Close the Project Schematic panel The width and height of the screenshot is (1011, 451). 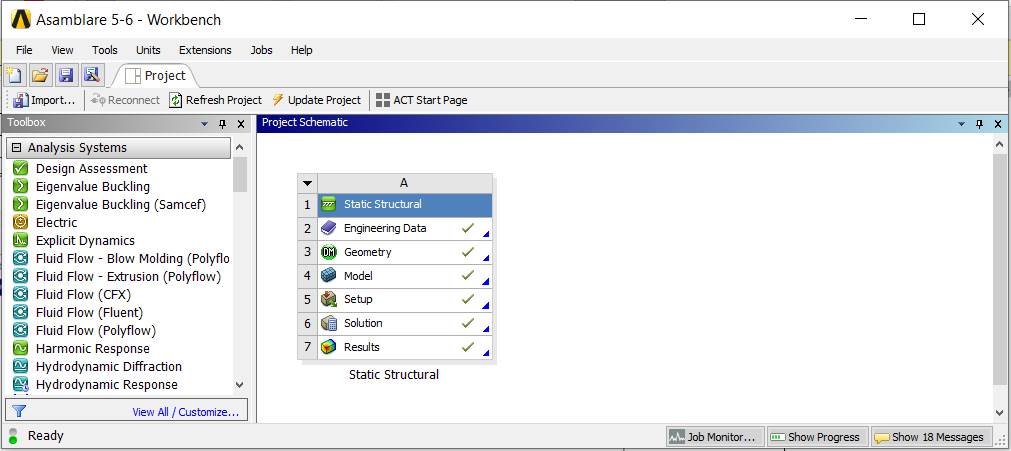point(997,124)
